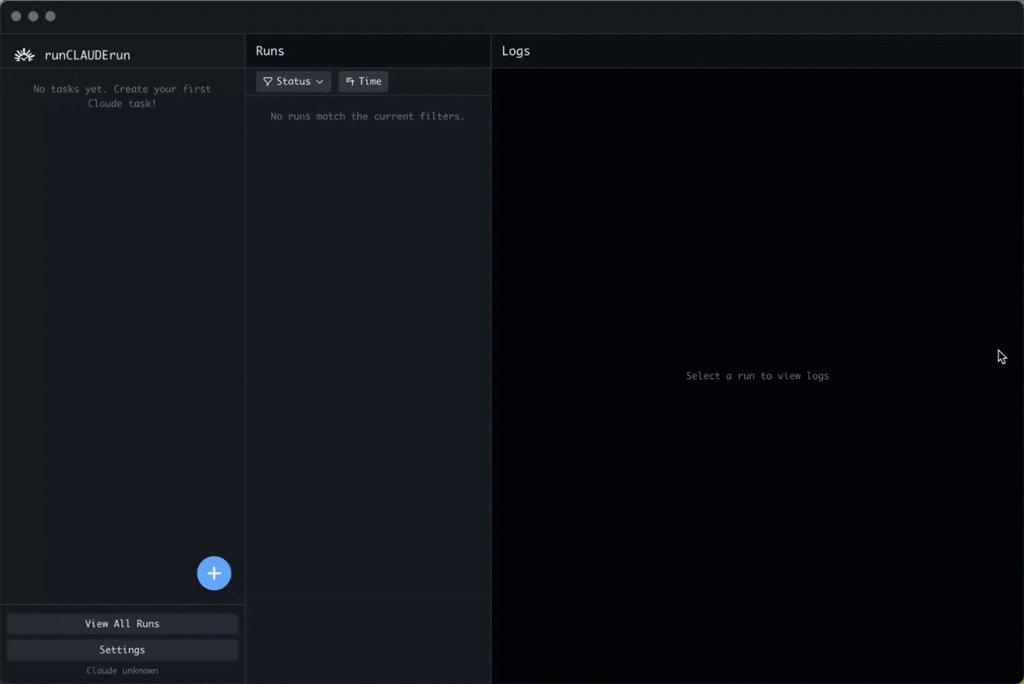The image size is (1024, 684).
Task: Click the funnel filter icon beside Status
Action: tap(268, 82)
